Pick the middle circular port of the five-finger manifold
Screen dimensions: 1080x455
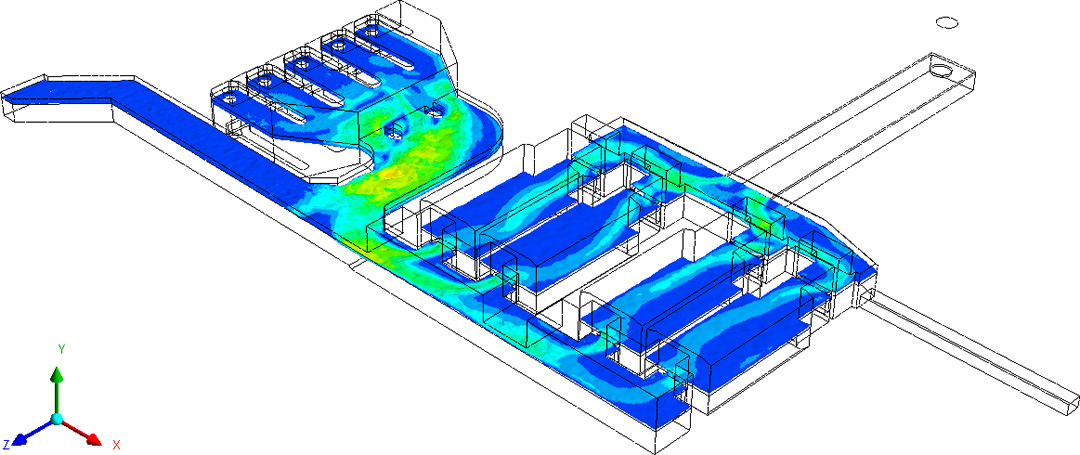point(301,62)
